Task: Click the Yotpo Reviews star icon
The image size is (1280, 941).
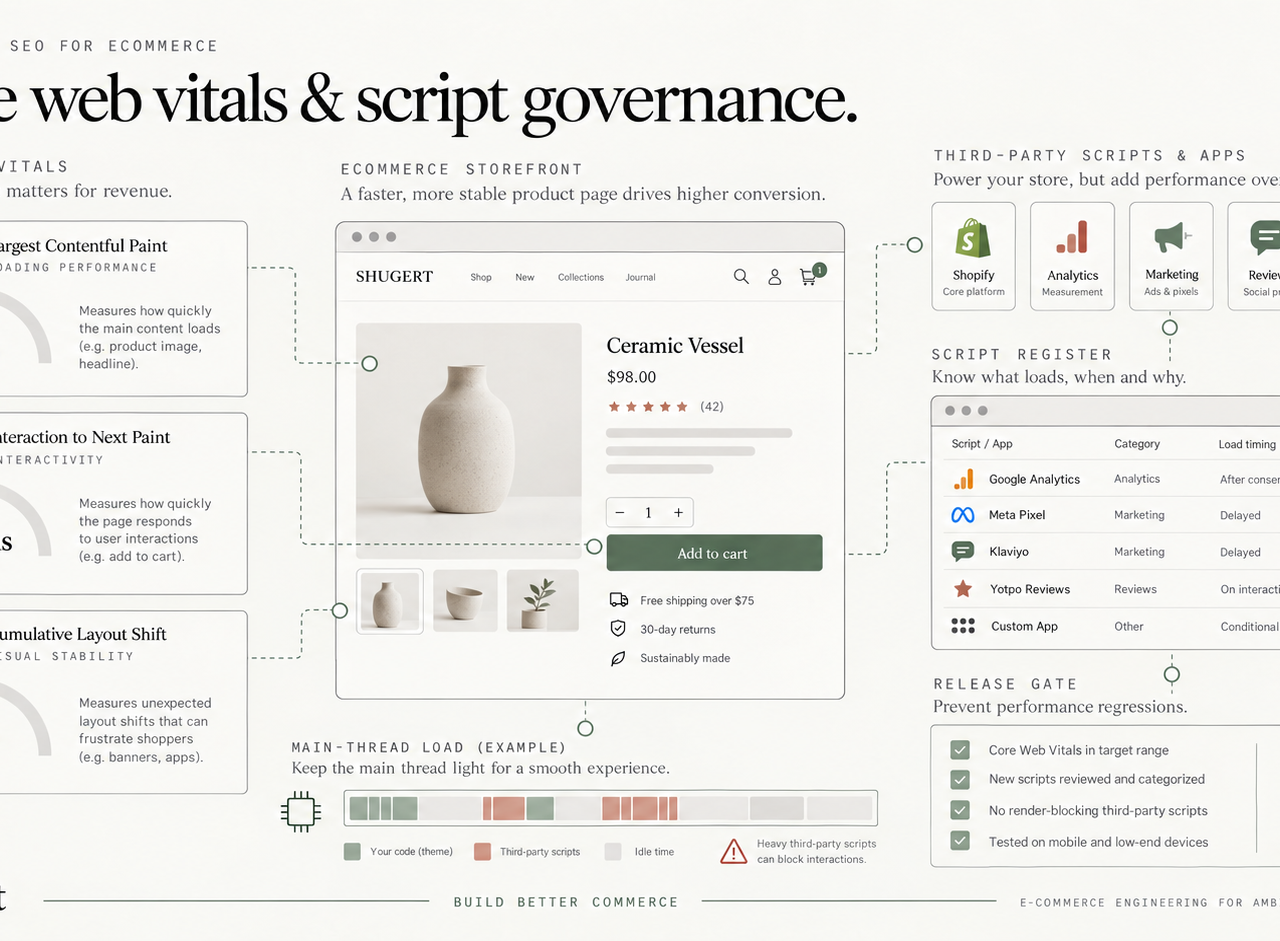Action: click(x=963, y=589)
